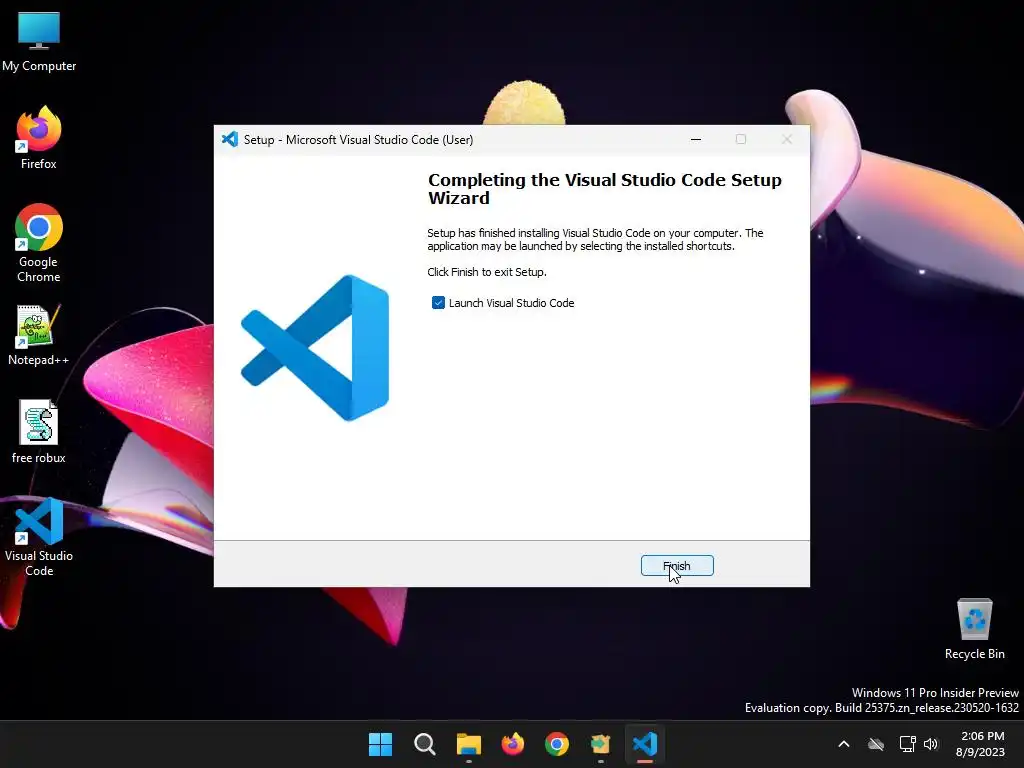Open the volume speaker tray icon
The image size is (1024, 768).
pyautogui.click(x=931, y=744)
